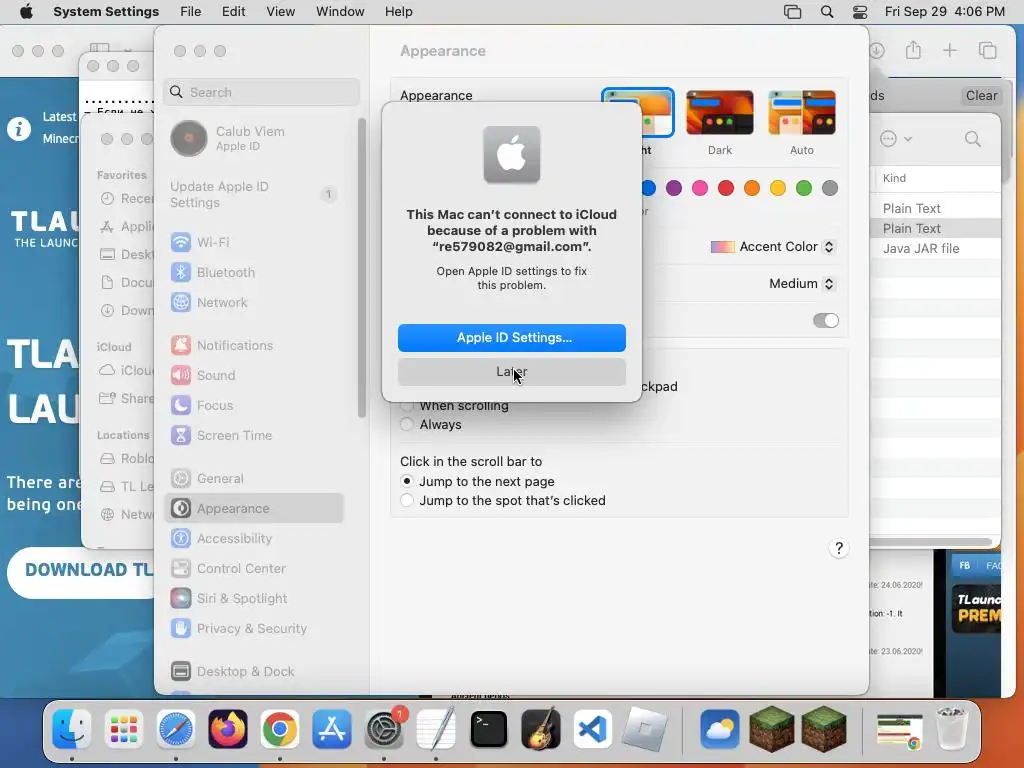Open Privacy & Security hand icon
Viewport: 1024px width, 768px height.
point(181,629)
